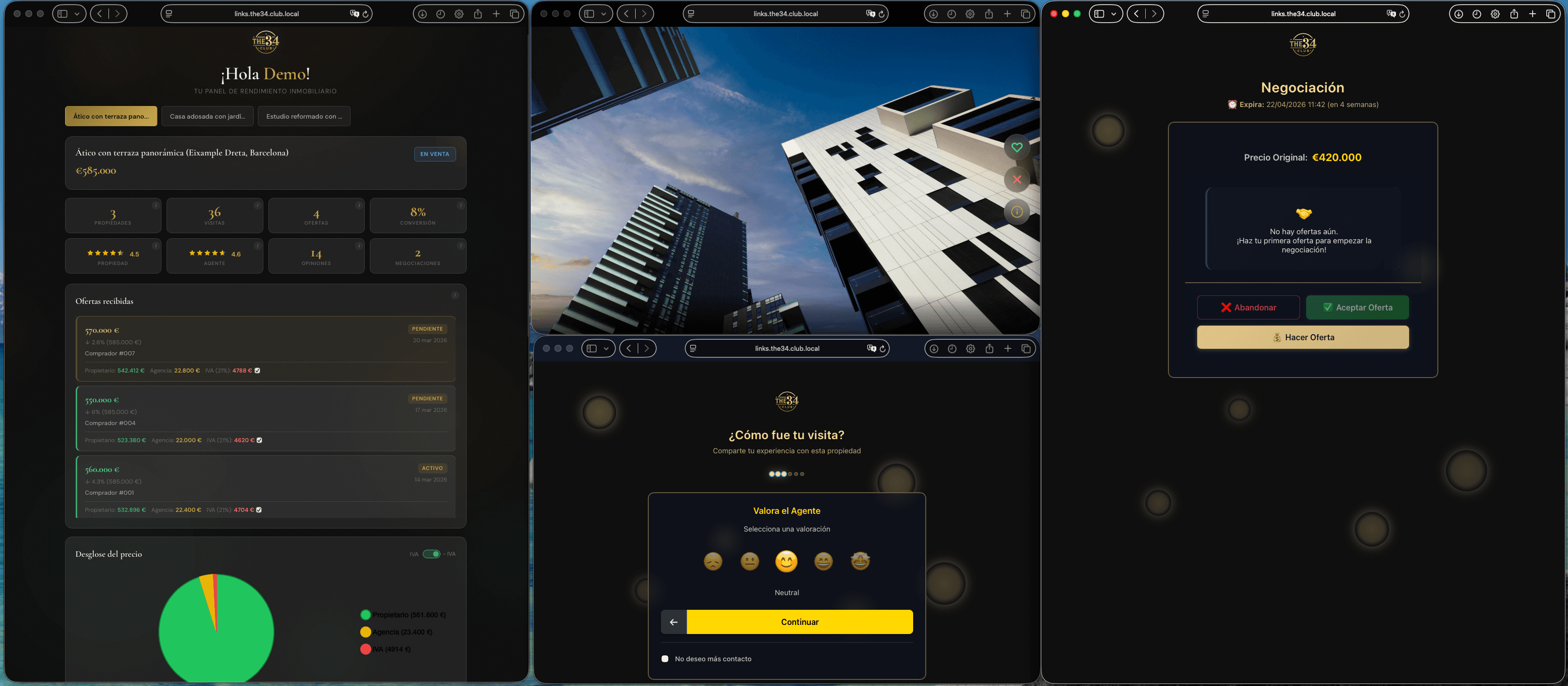Click the red X dislike icon
Screen dimensions: 1568x686
click(1017, 180)
